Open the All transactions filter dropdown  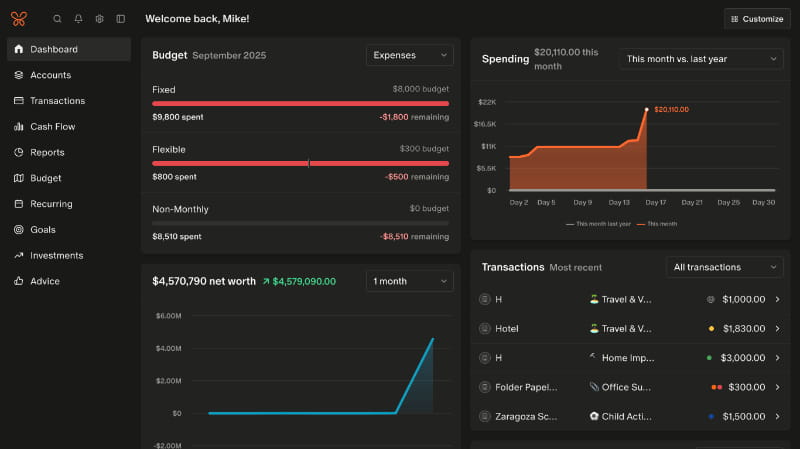[x=724, y=267]
